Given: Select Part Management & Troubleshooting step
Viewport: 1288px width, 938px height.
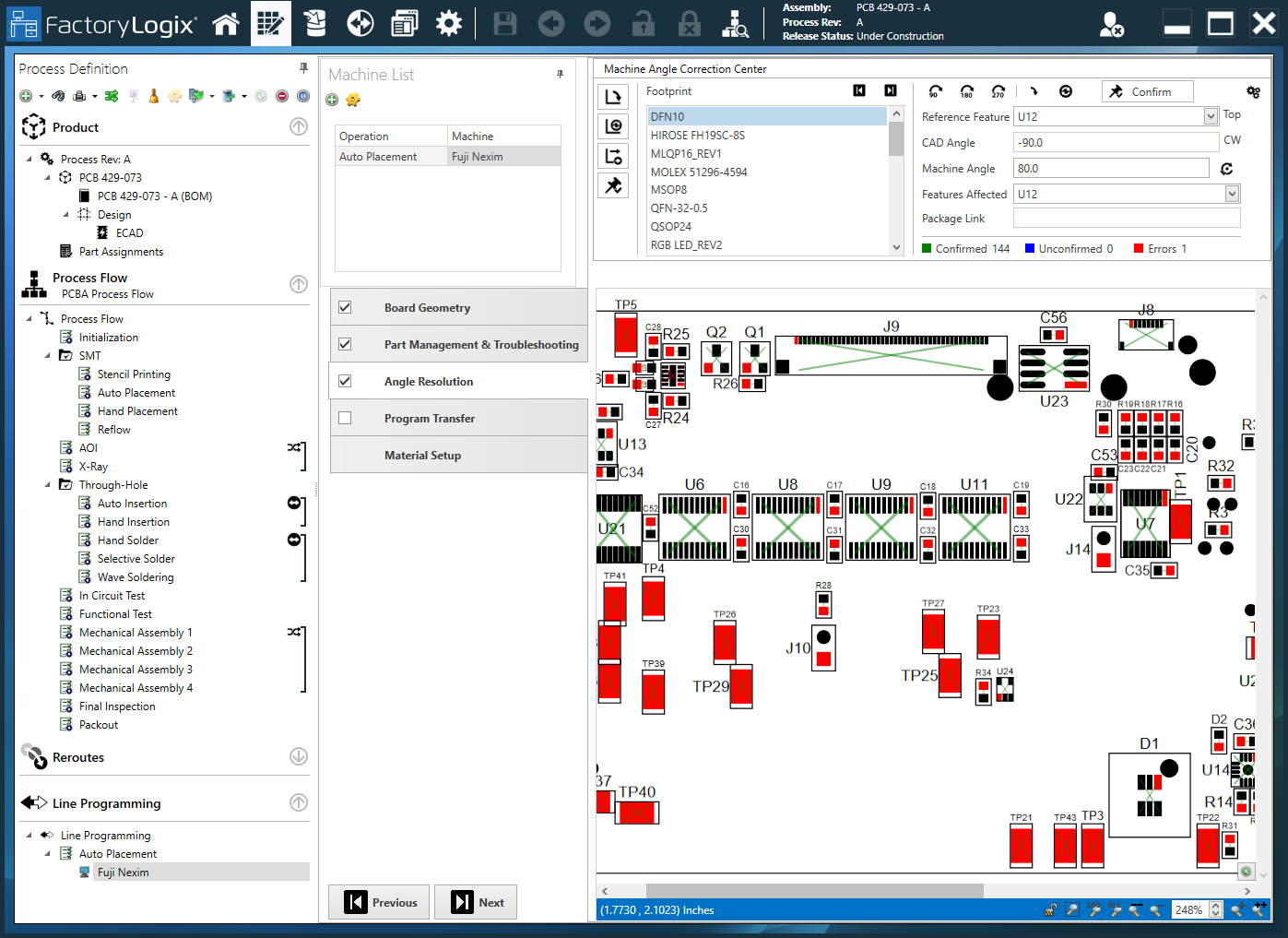Looking at the screenshot, I should click(x=480, y=344).
